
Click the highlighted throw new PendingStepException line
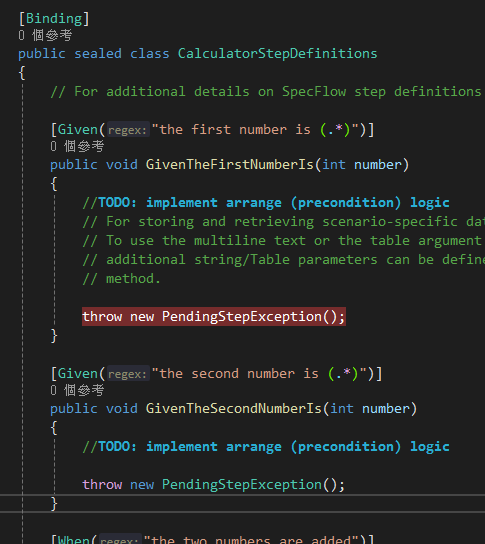pyautogui.click(x=214, y=317)
